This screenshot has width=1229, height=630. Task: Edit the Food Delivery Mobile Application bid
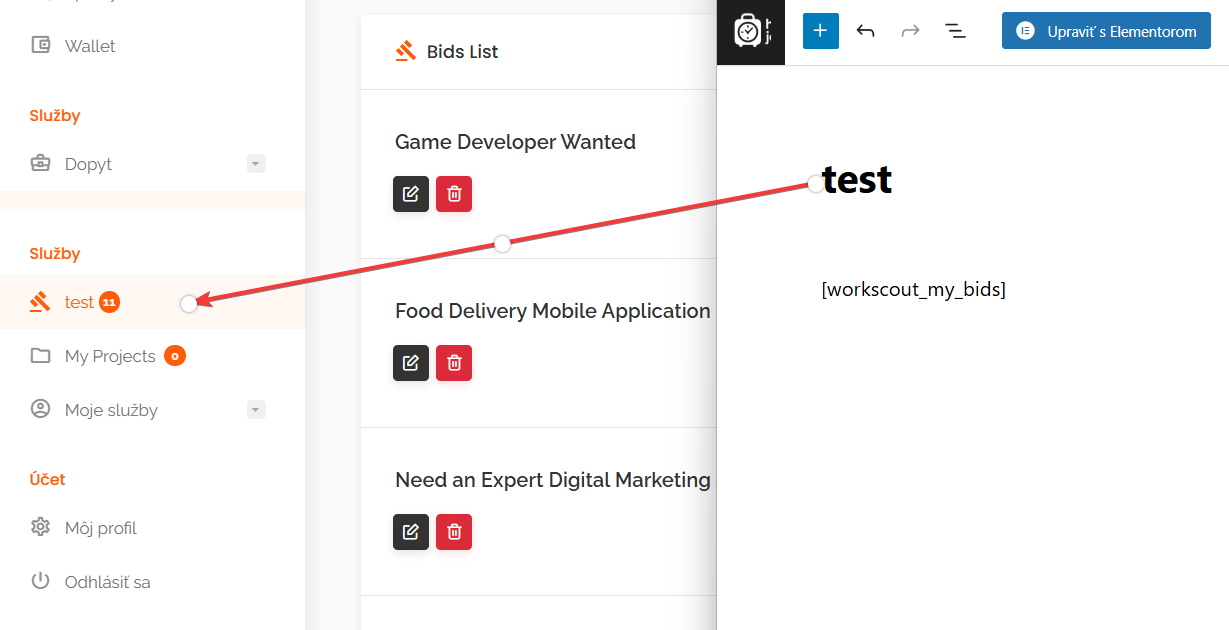(410, 363)
